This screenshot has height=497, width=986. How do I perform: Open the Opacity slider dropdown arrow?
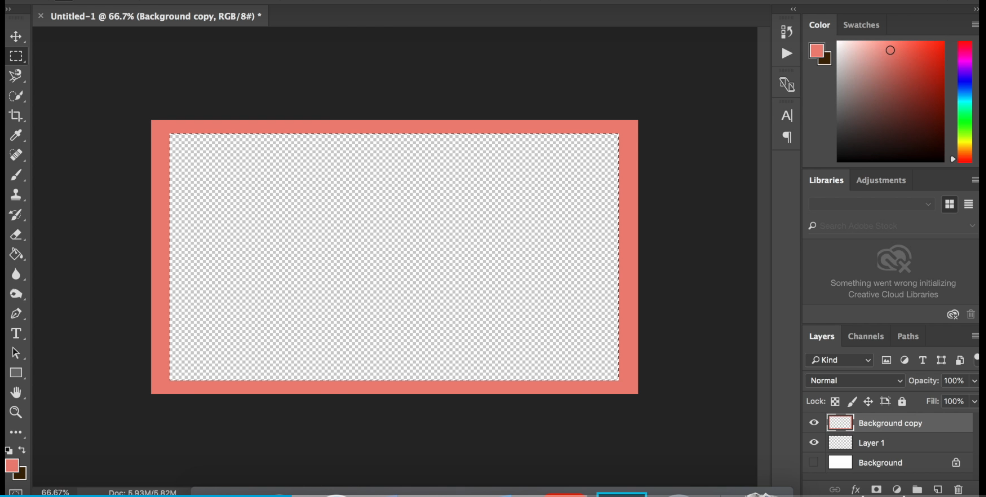click(x=975, y=381)
